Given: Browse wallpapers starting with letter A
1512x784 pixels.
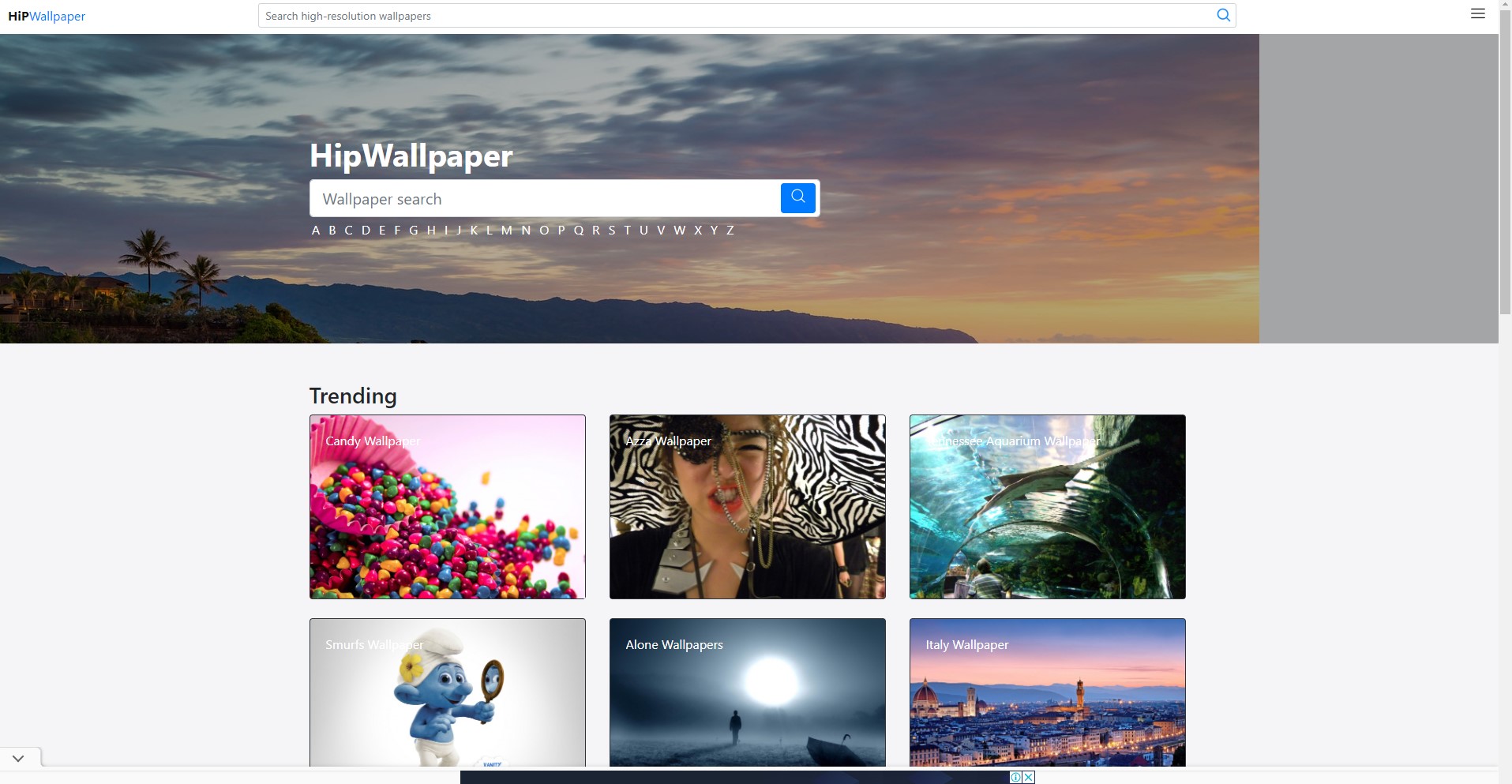Looking at the screenshot, I should [x=316, y=231].
